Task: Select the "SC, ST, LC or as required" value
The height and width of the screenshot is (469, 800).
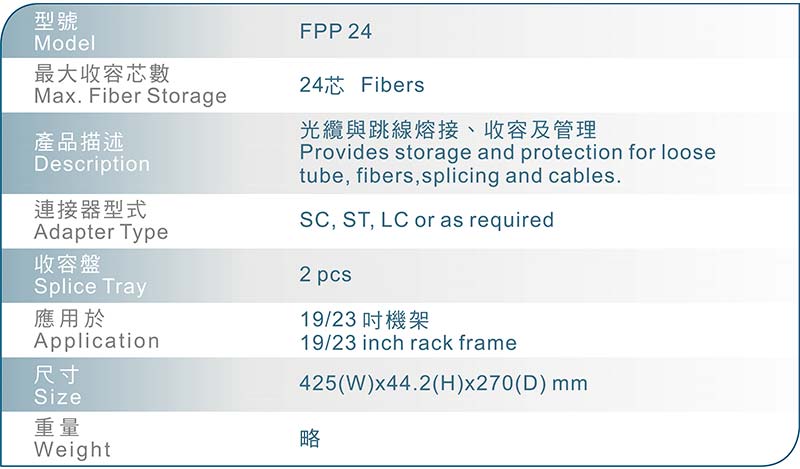Action: point(426,220)
